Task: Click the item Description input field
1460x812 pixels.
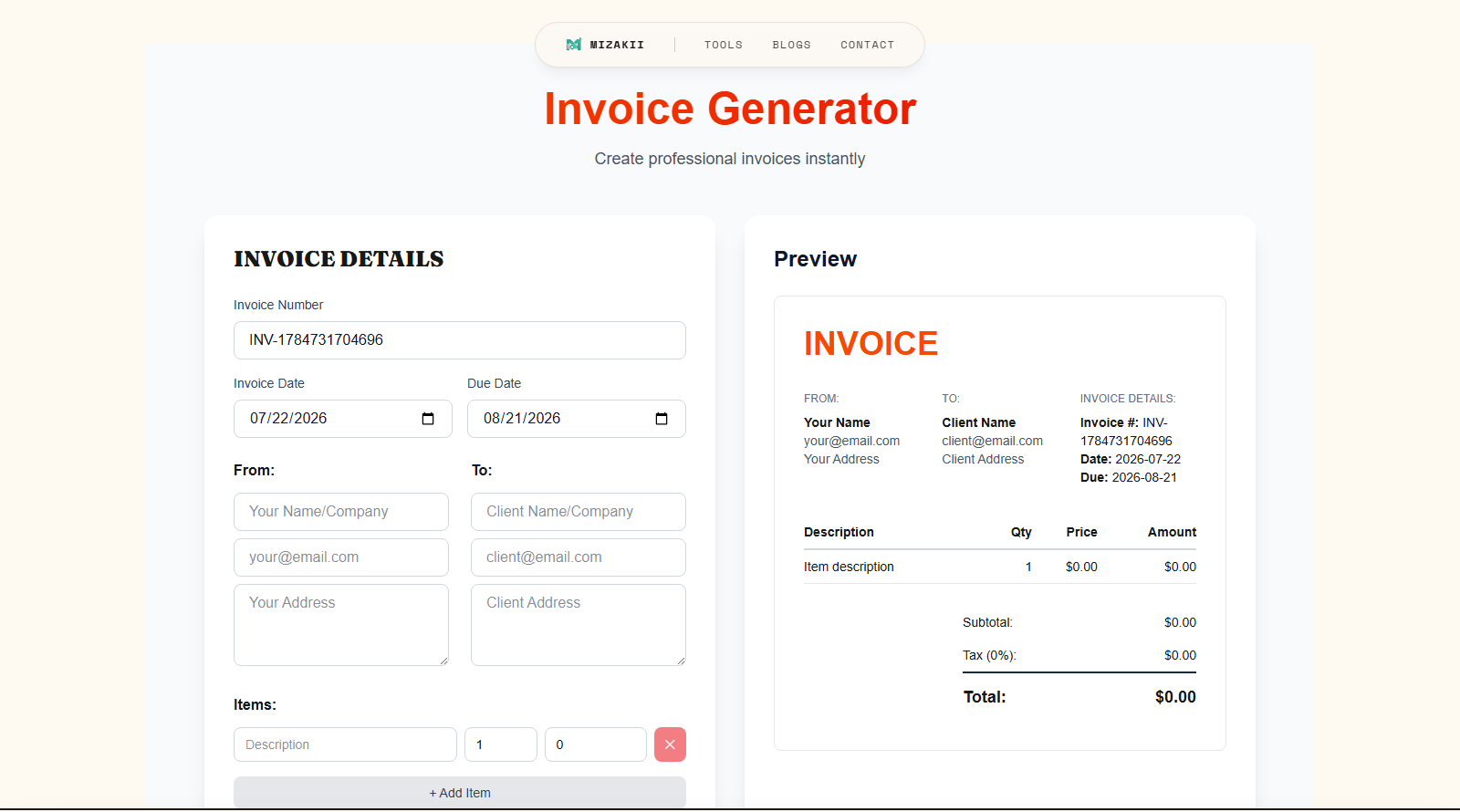Action: (345, 744)
